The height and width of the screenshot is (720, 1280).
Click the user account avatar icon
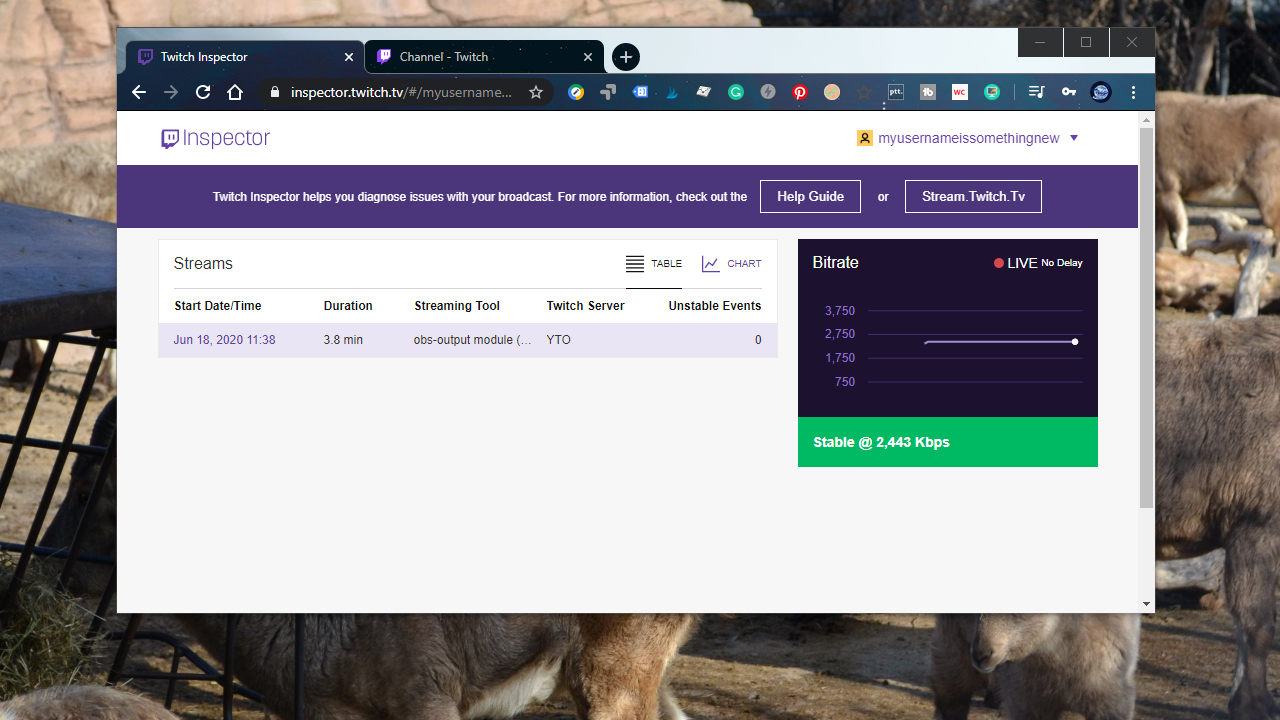pyautogui.click(x=865, y=138)
